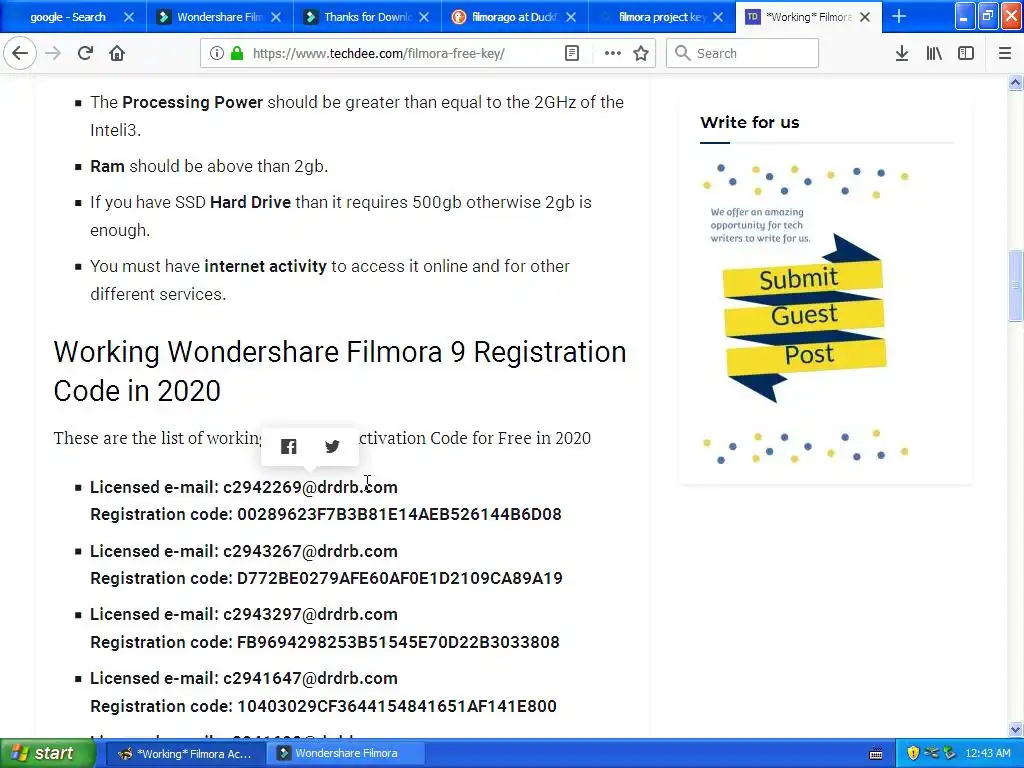1024x768 pixels.
Task: Close the *Working* Filmora tab
Action: pyautogui.click(x=865, y=17)
